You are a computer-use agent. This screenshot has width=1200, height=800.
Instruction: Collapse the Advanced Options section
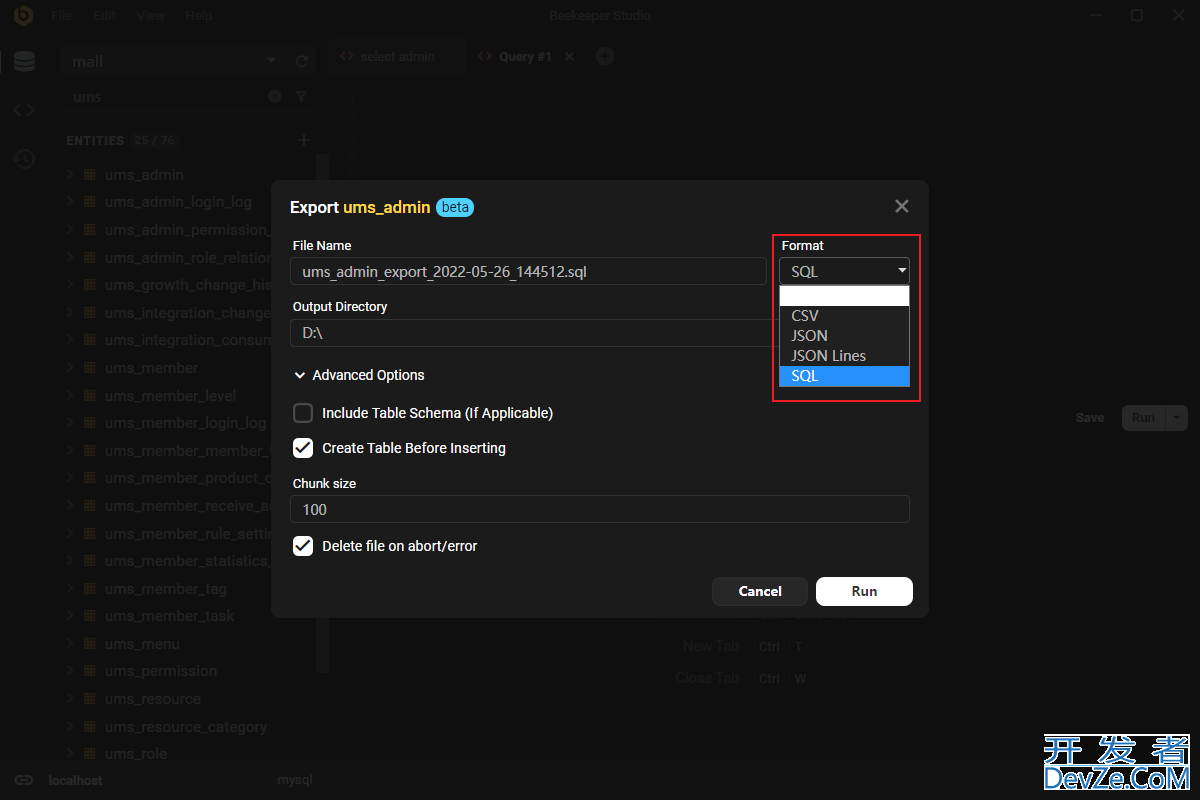pyautogui.click(x=359, y=375)
